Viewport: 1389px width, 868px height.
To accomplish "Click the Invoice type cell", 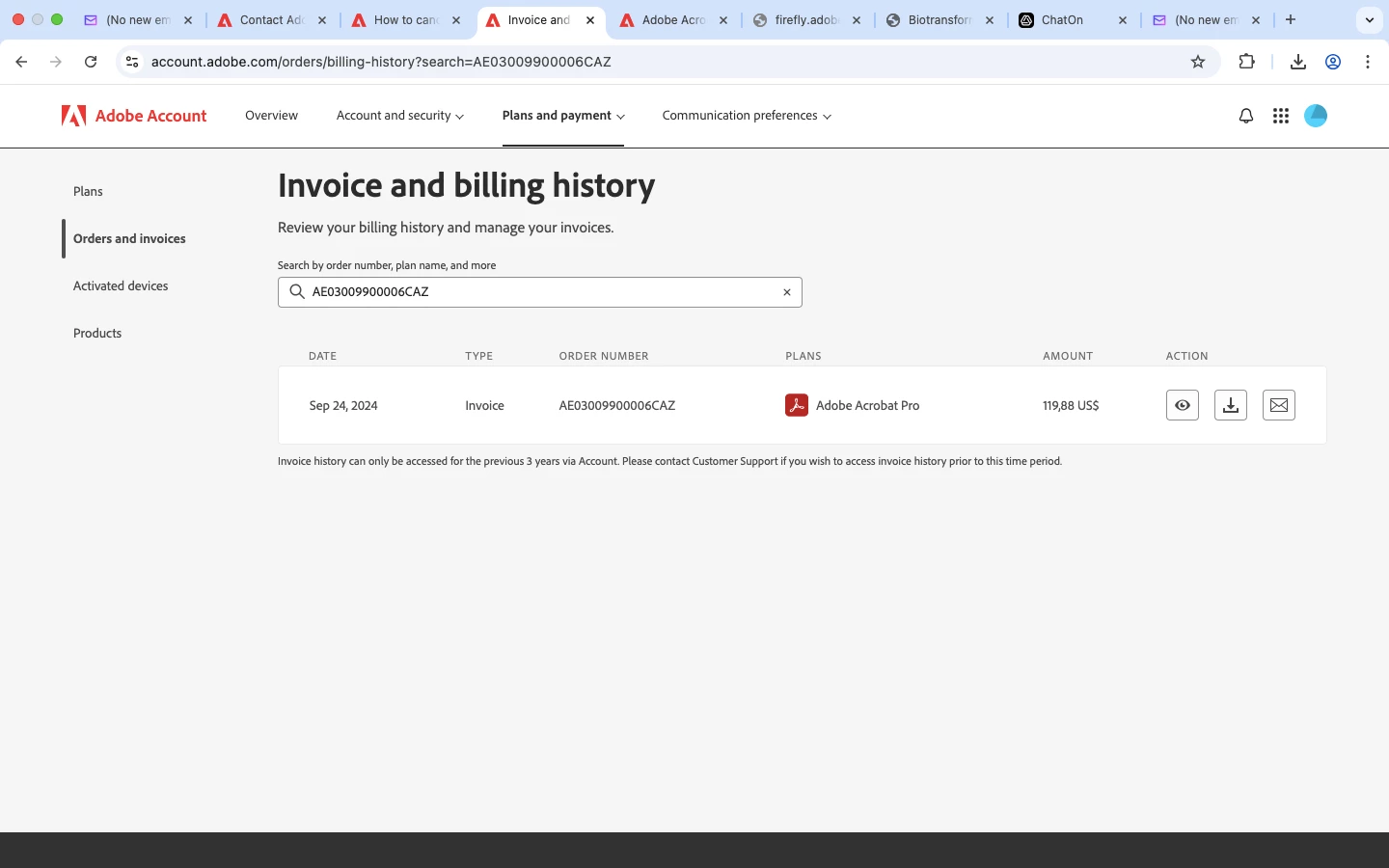I will pos(484,405).
